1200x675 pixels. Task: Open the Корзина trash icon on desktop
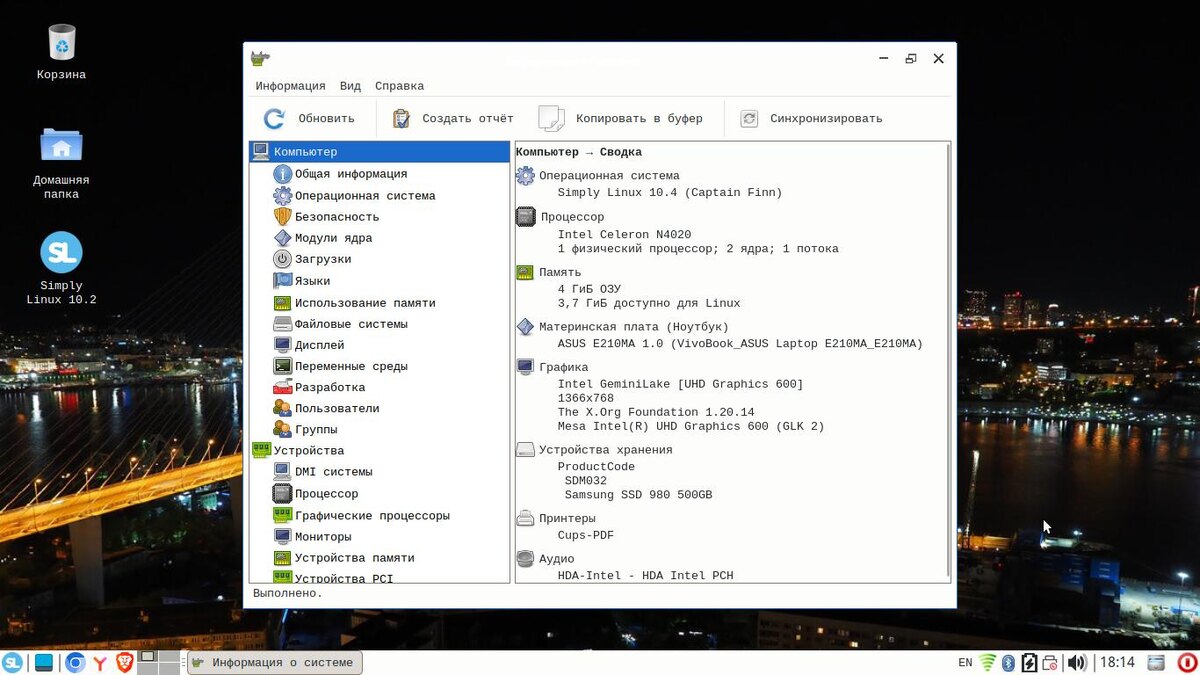click(x=62, y=43)
